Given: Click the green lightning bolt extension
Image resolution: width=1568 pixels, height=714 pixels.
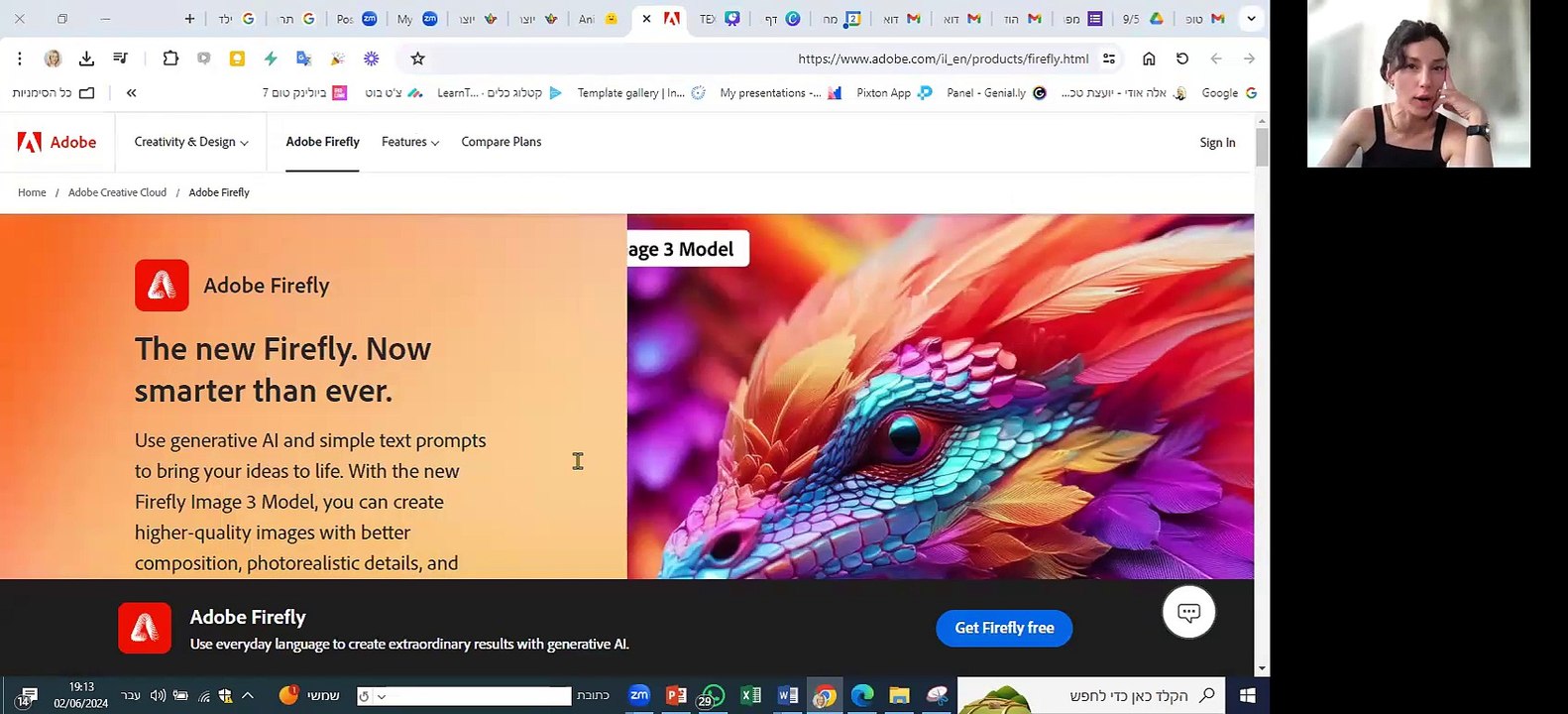Looking at the screenshot, I should 271,59.
